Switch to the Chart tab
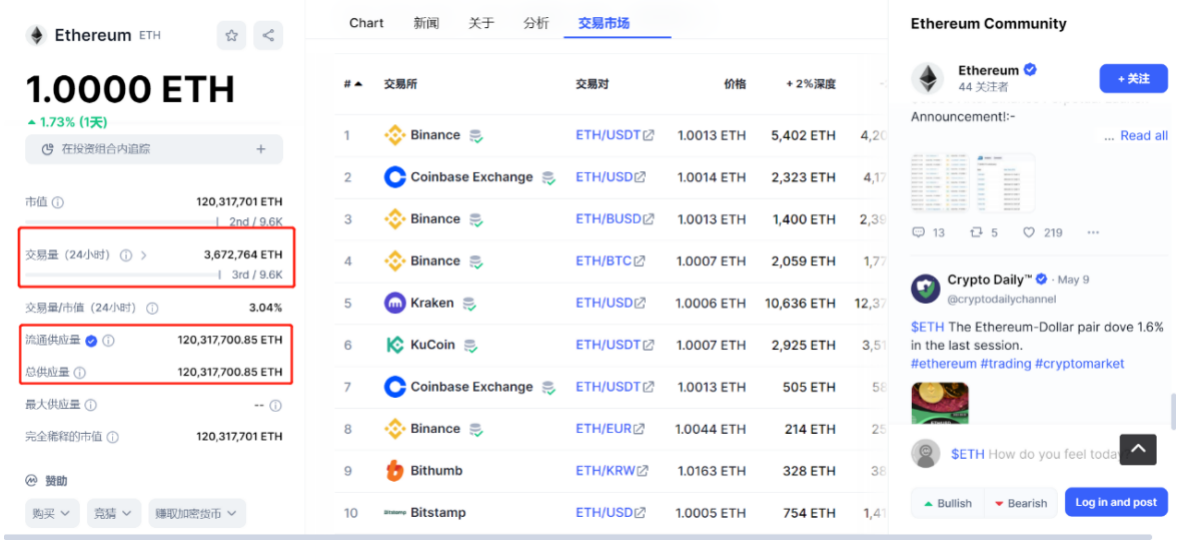 [366, 23]
